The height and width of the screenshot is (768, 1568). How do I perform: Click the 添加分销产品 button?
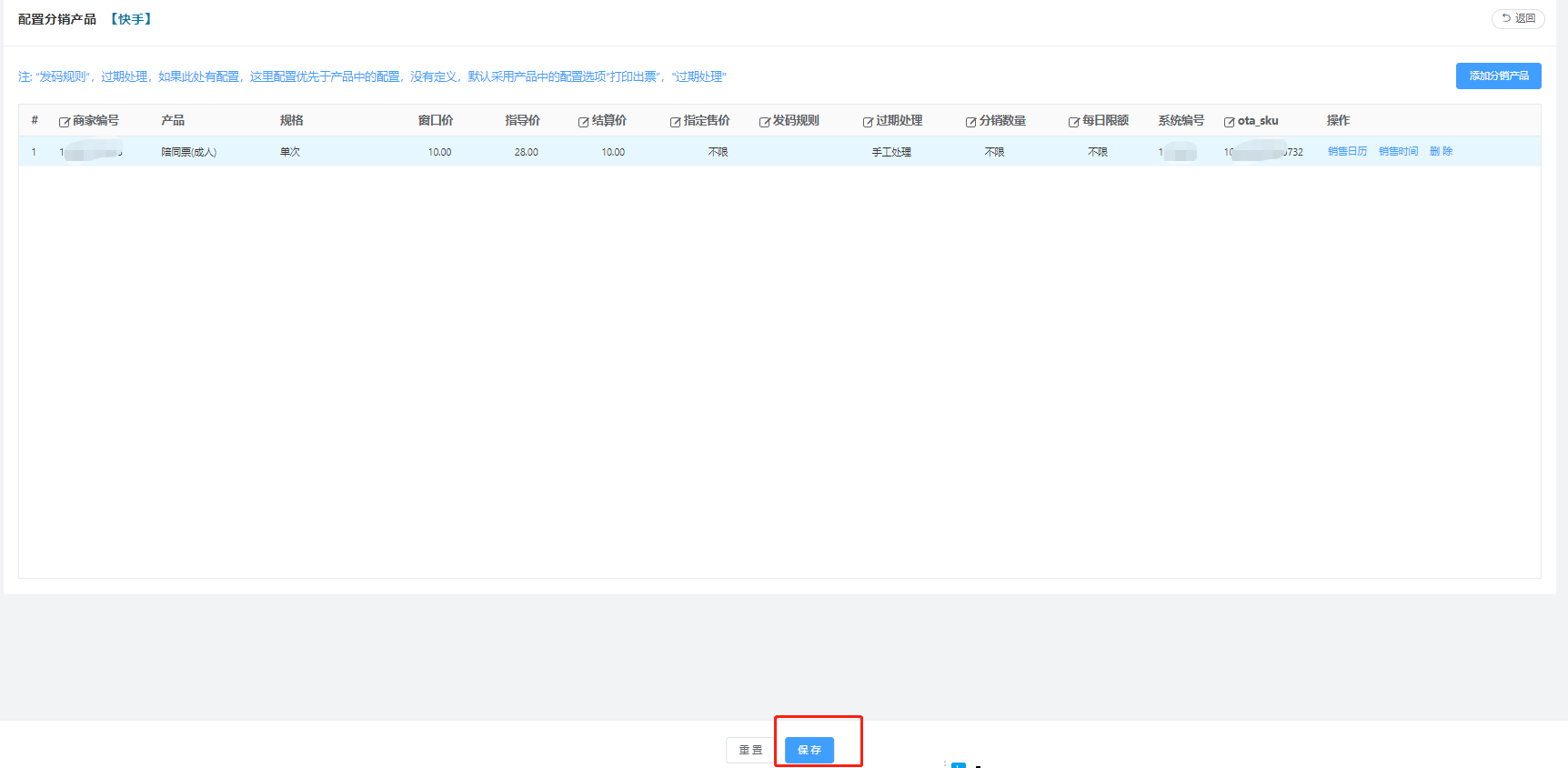(1498, 76)
